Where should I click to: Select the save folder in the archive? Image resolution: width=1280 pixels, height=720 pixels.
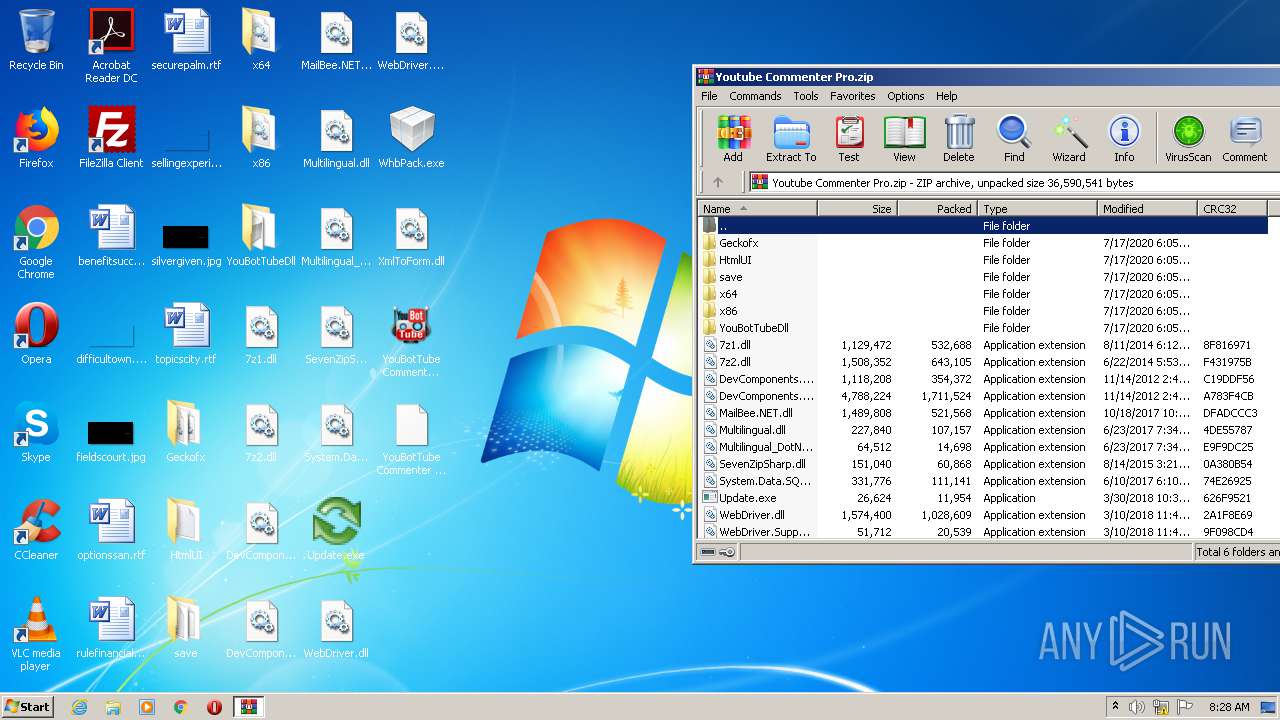point(983,277)
